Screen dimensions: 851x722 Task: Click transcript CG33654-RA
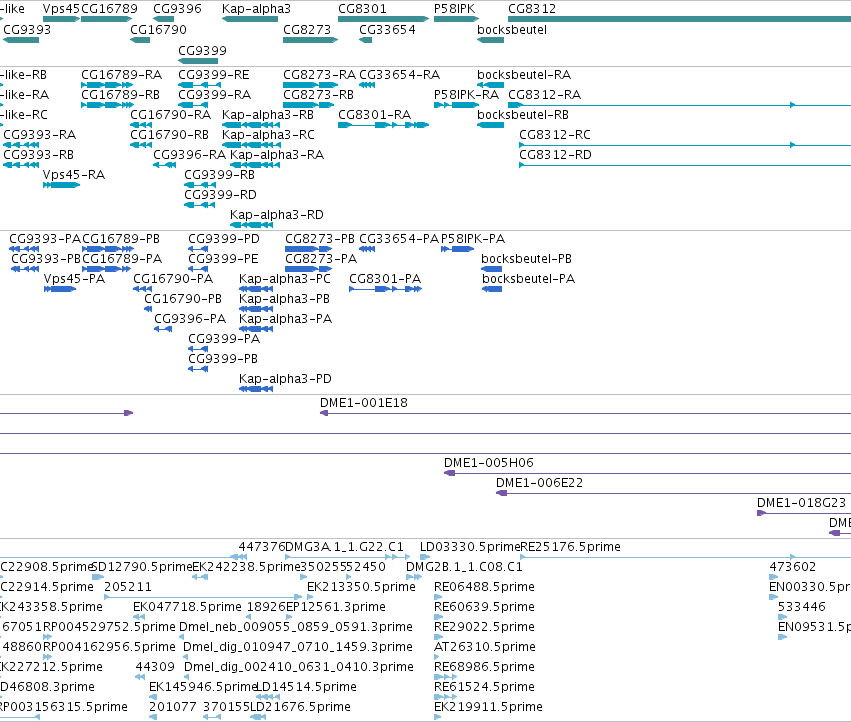click(x=367, y=85)
